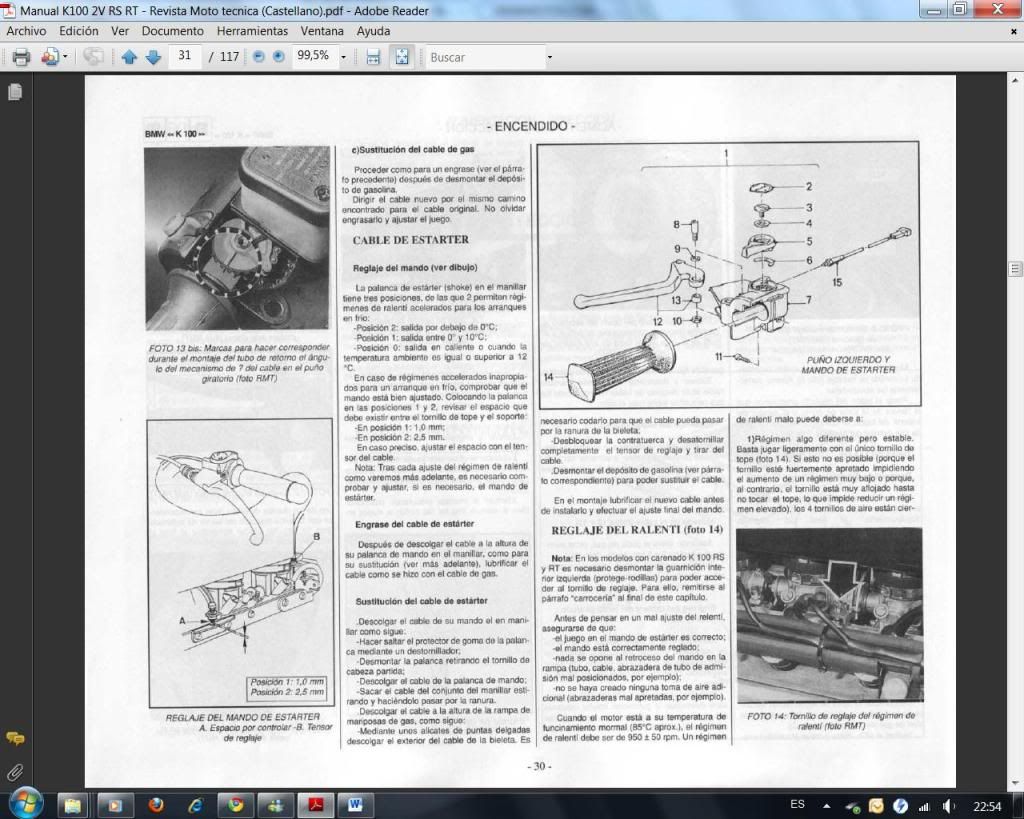Click the '/ 117' total pages label
1024x819 pixels.
224,57
